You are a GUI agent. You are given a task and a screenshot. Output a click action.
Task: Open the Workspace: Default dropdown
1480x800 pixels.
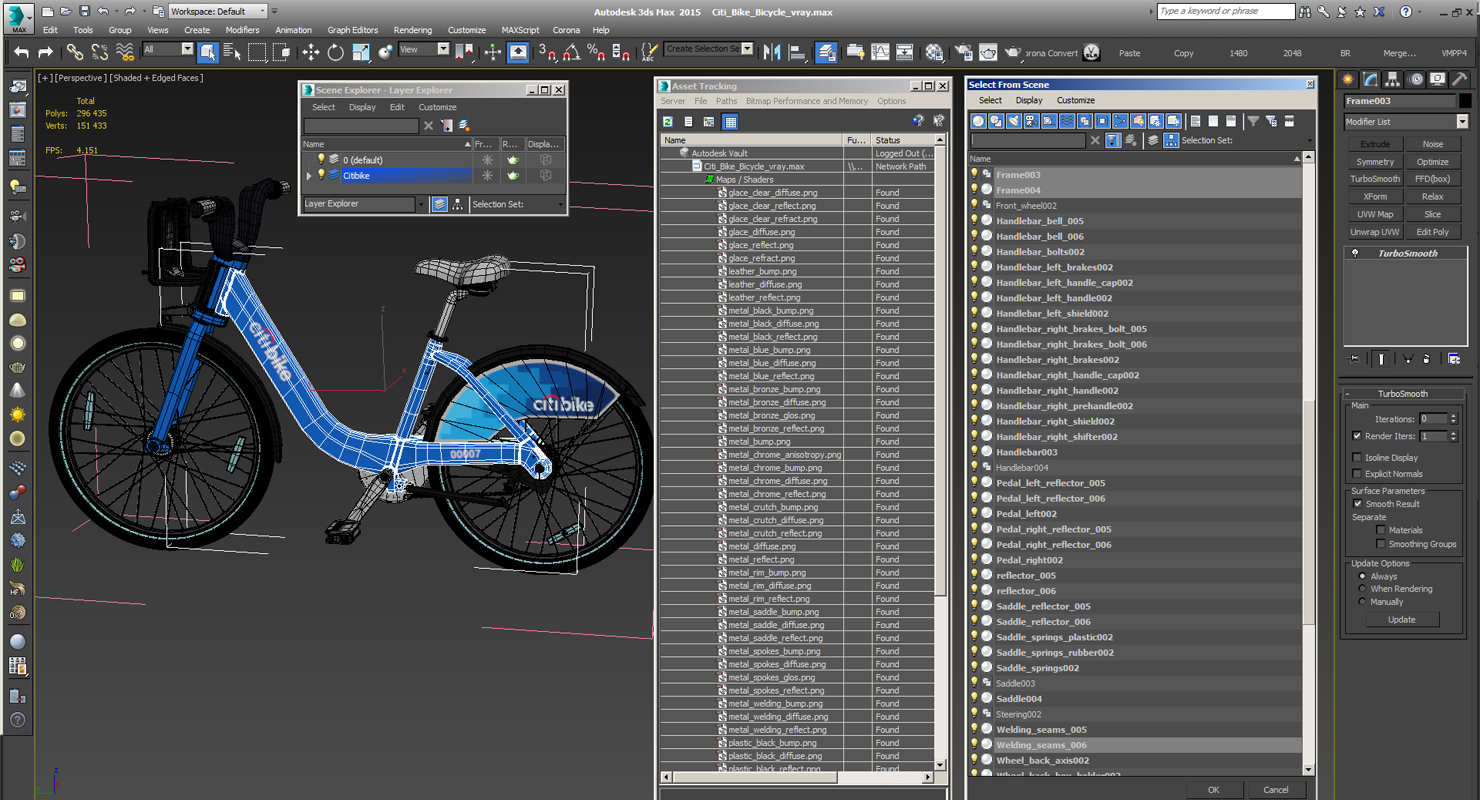click(x=218, y=12)
